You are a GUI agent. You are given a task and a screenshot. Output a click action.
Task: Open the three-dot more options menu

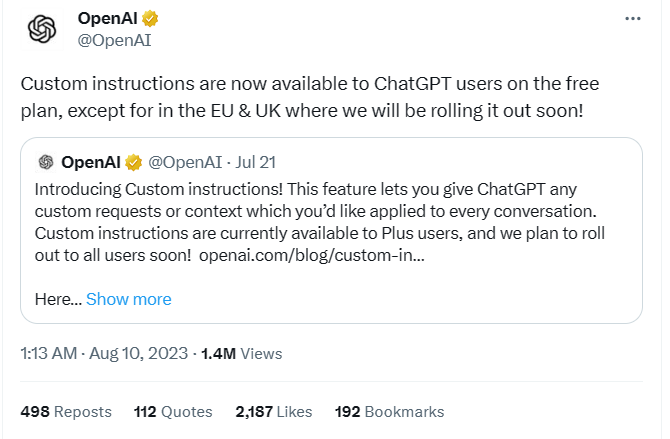click(632, 19)
